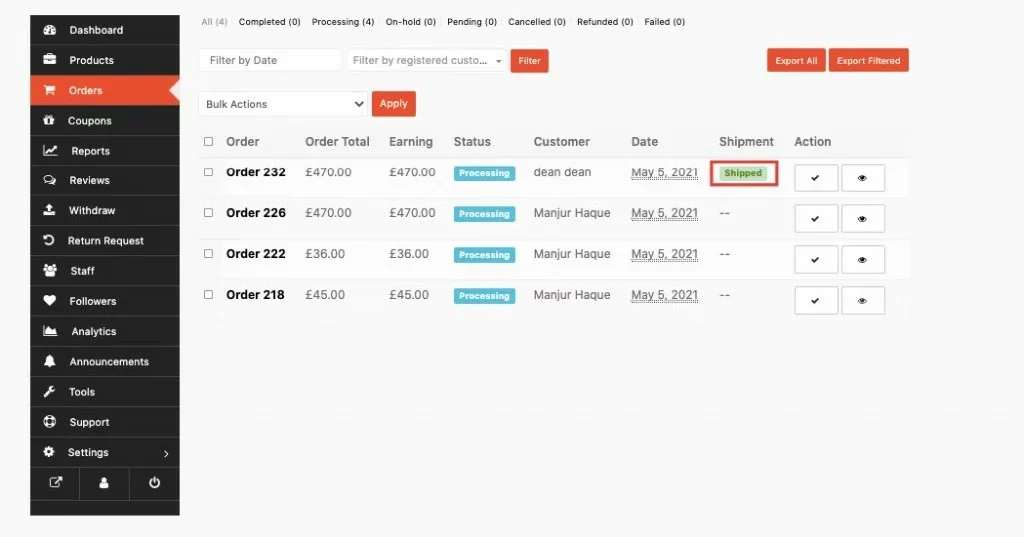Show On-hold (0) orders

click(410, 22)
